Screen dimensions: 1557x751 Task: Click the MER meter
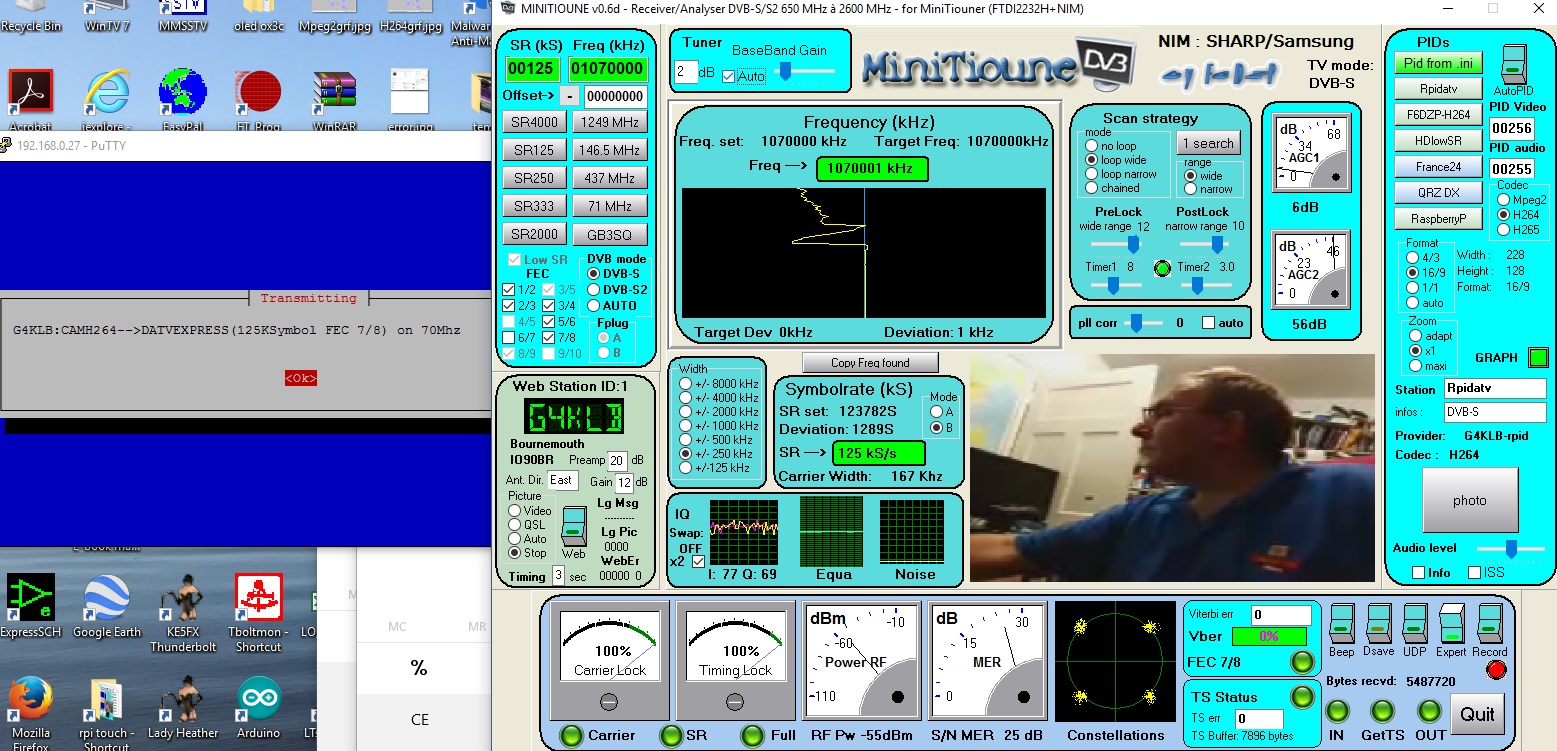(x=987, y=660)
